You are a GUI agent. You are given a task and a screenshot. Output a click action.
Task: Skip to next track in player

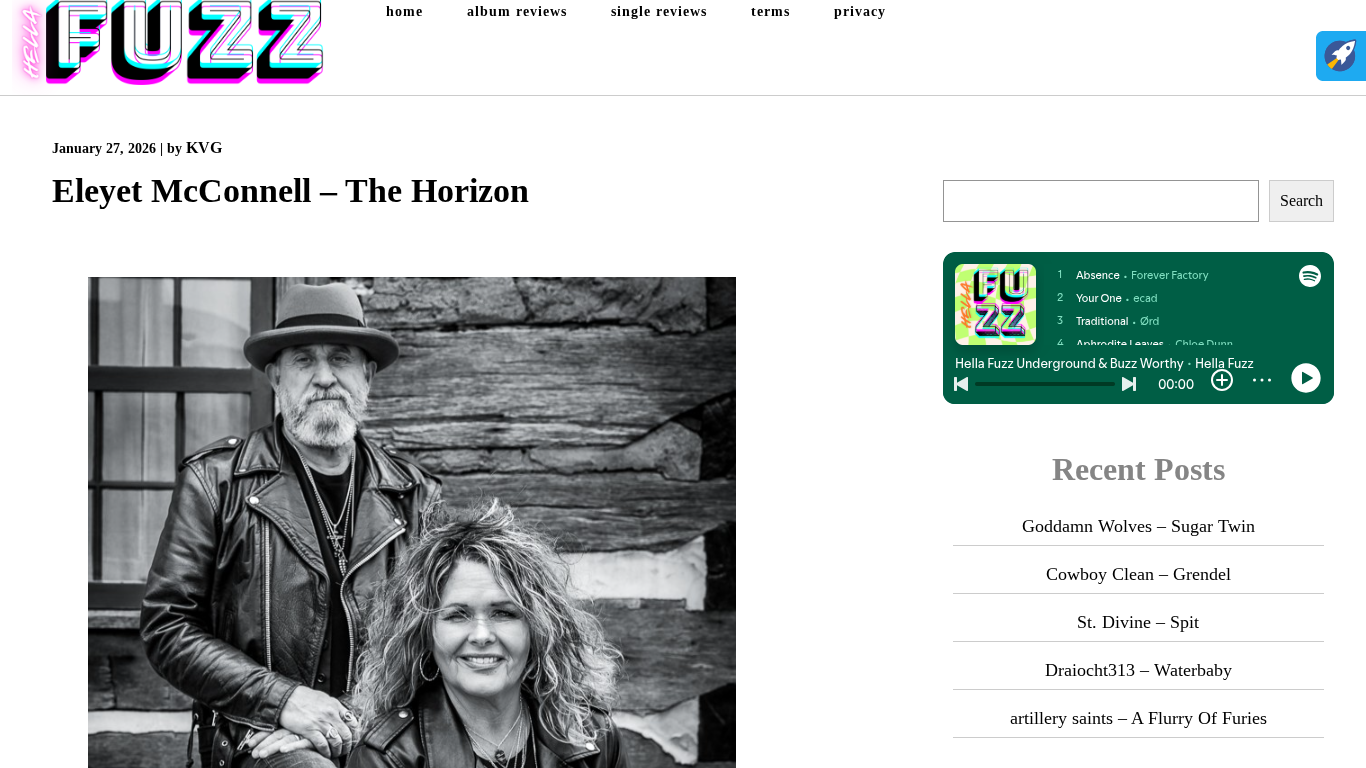1129,384
